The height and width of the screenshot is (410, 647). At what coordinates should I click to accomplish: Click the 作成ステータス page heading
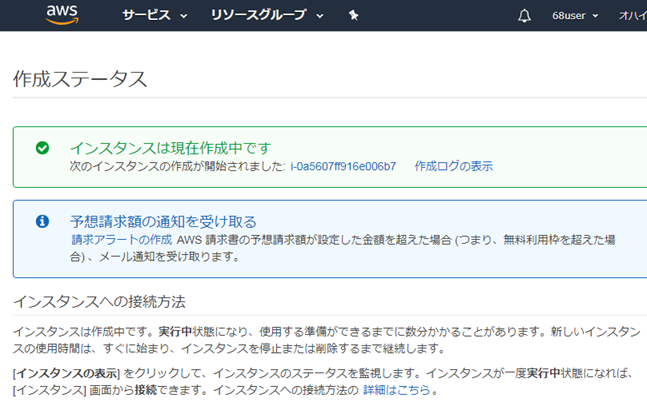[80, 80]
